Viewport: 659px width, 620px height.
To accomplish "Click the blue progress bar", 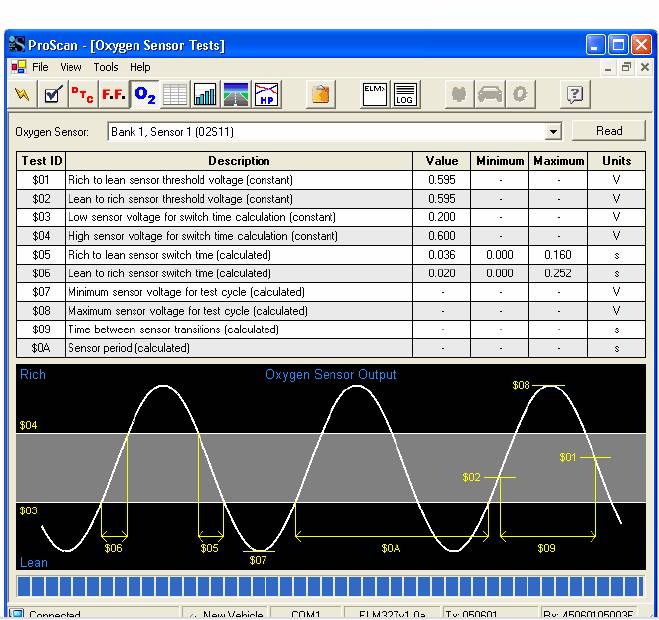I will (330, 586).
